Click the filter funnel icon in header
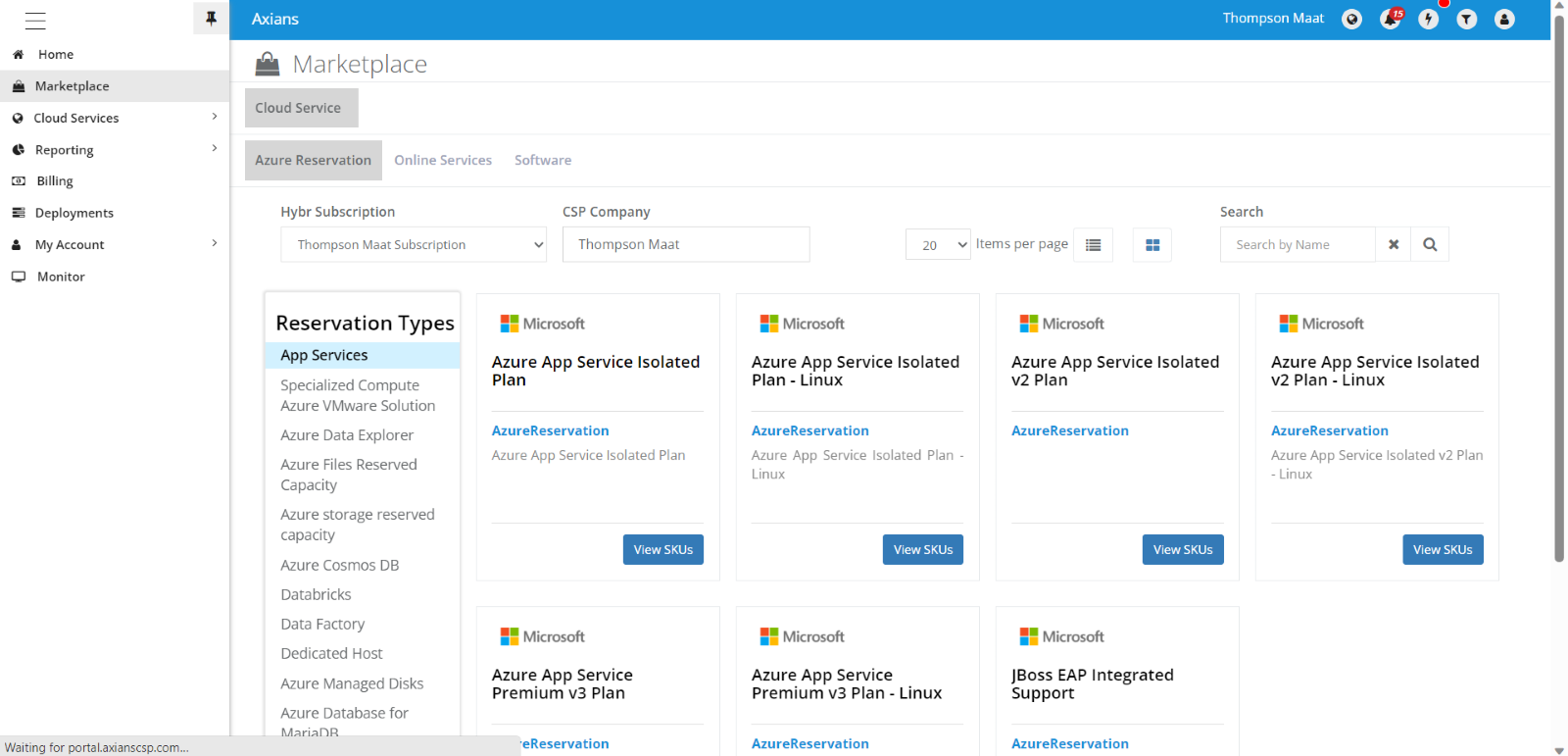This screenshot has height=756, width=1568. (1466, 20)
